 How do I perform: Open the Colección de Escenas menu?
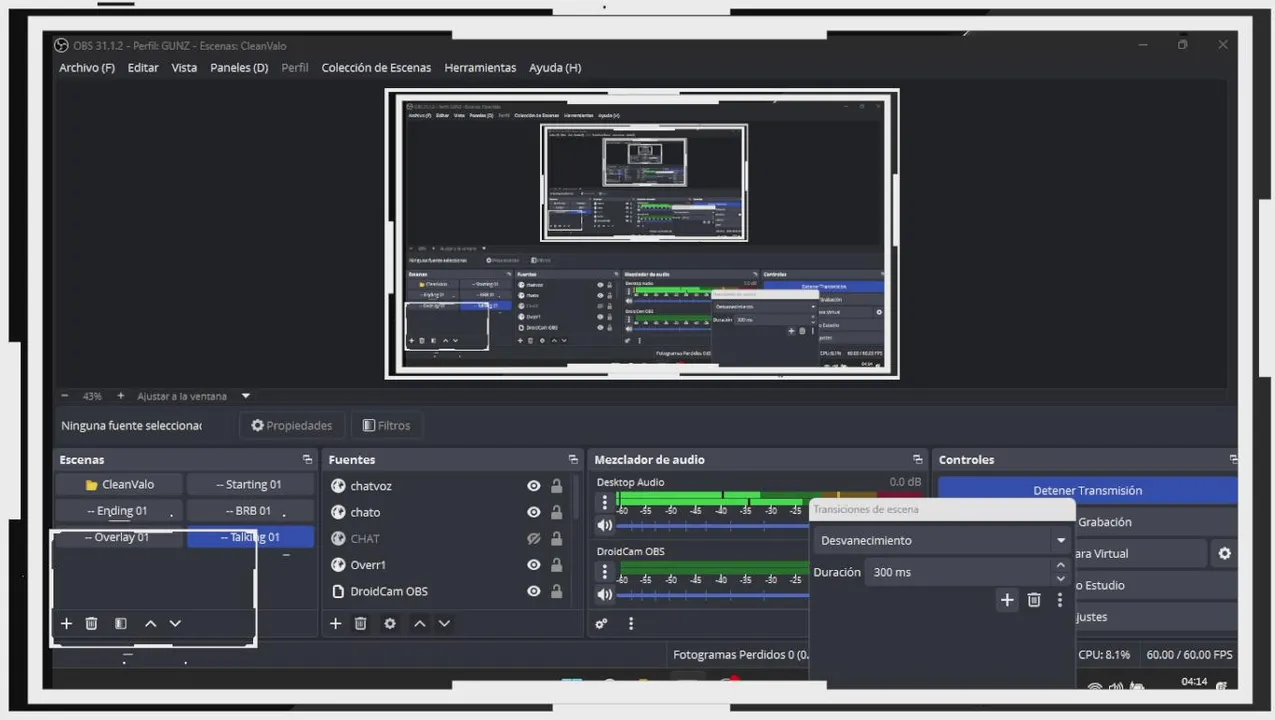[x=376, y=68]
